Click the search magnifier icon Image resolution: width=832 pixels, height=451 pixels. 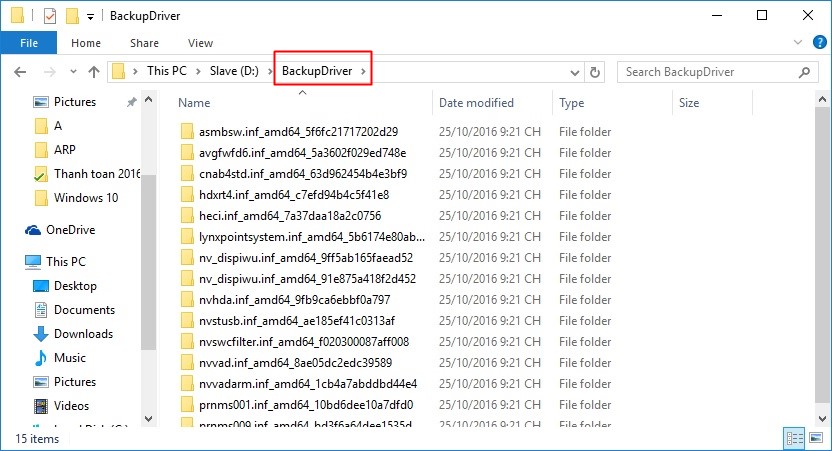[804, 72]
